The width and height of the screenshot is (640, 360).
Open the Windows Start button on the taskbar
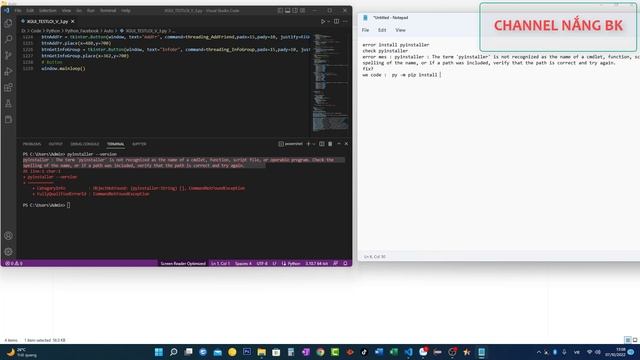tap(159, 352)
